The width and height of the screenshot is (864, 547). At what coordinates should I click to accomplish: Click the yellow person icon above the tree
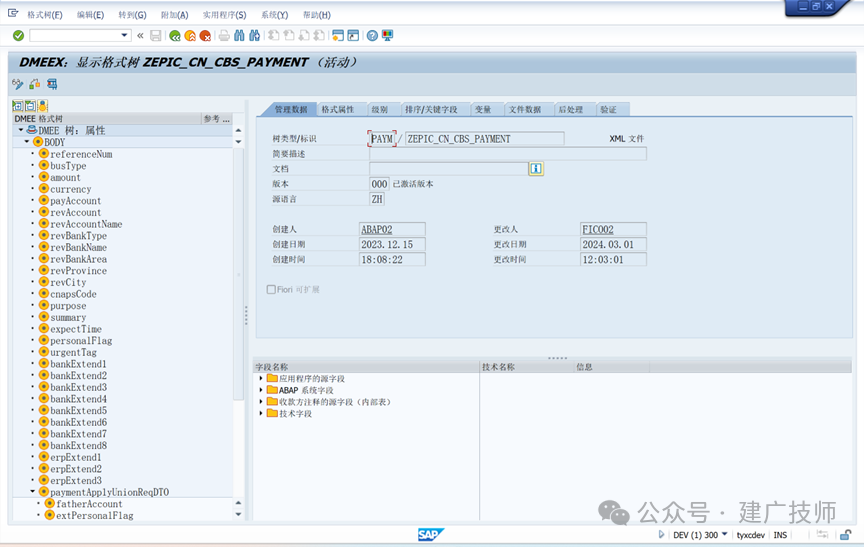tap(42, 106)
